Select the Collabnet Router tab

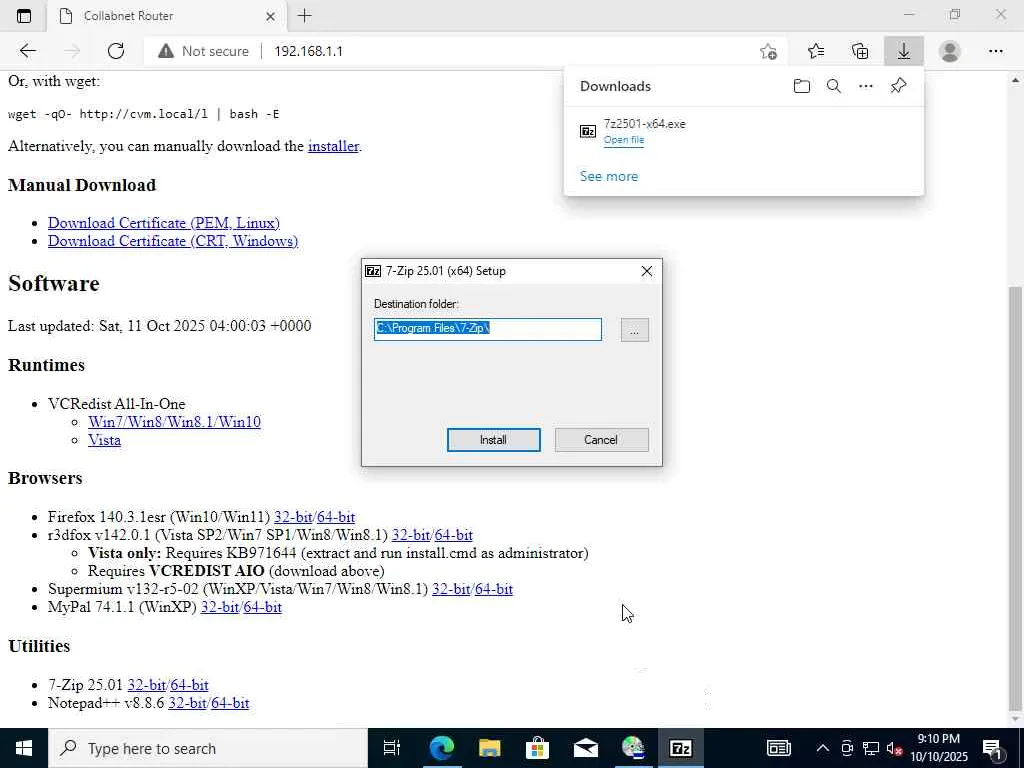[x=167, y=16]
